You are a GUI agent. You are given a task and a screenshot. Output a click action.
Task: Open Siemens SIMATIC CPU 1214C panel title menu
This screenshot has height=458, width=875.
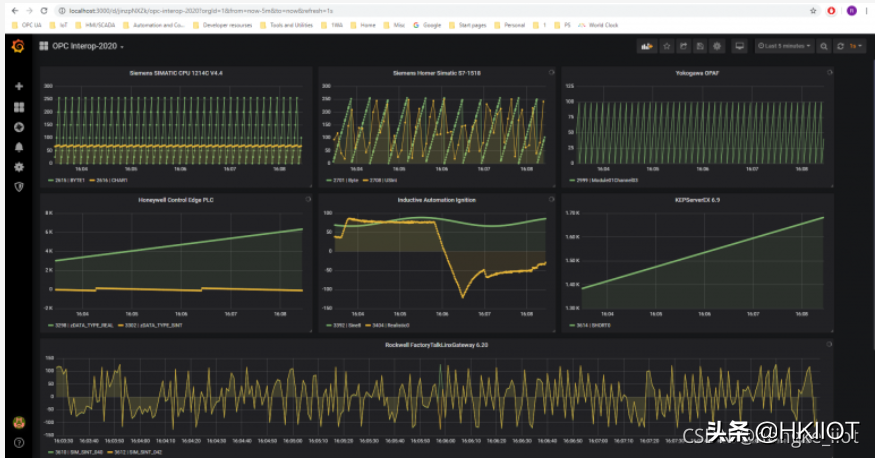pos(176,73)
